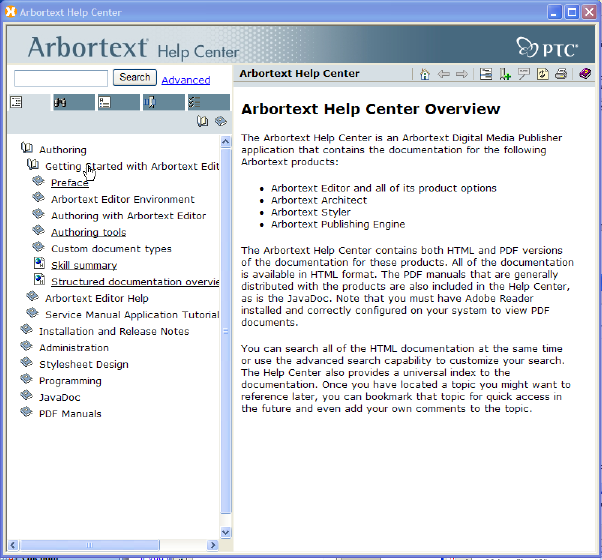Click 'Arbortext Styler' bullet text
Image resolution: width=602 pixels, height=560 pixels.
click(x=311, y=212)
